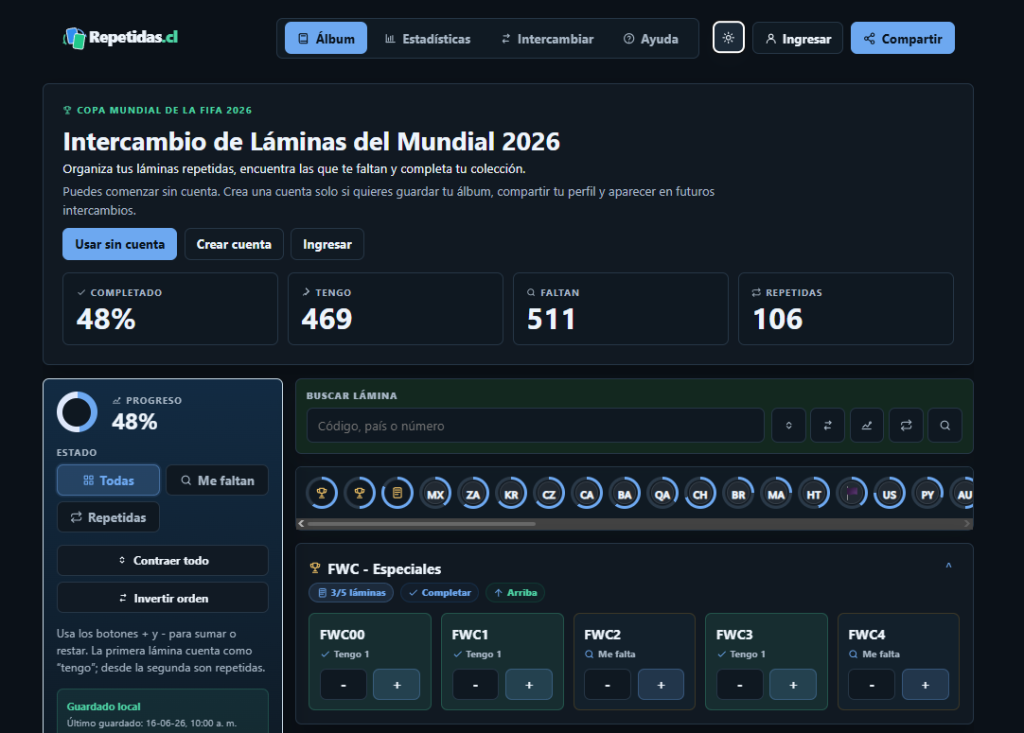Viewport: 1024px width, 733px height.
Task: Jump to the PY team chip
Action: pos(927,493)
